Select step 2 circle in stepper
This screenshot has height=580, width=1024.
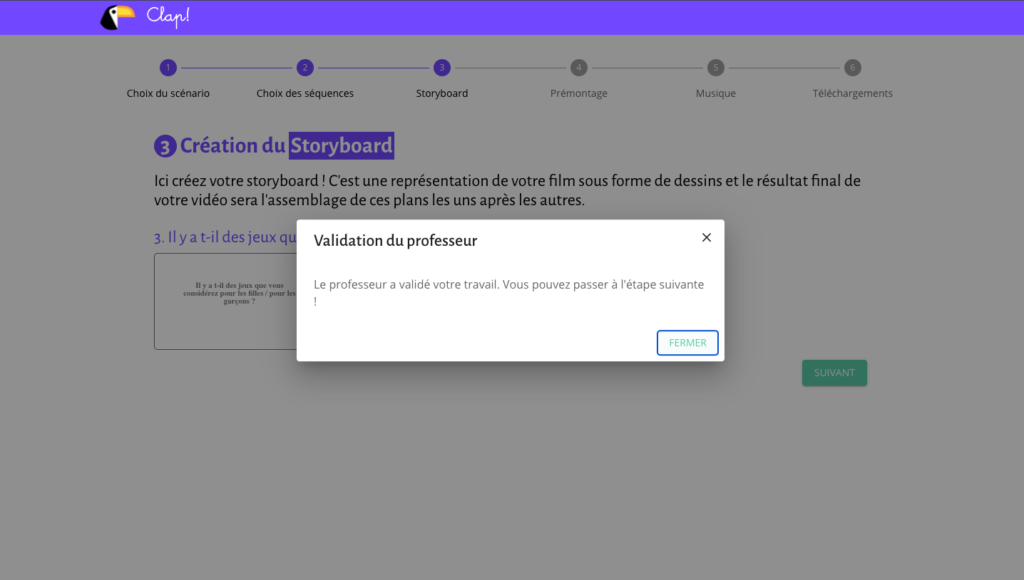click(305, 68)
